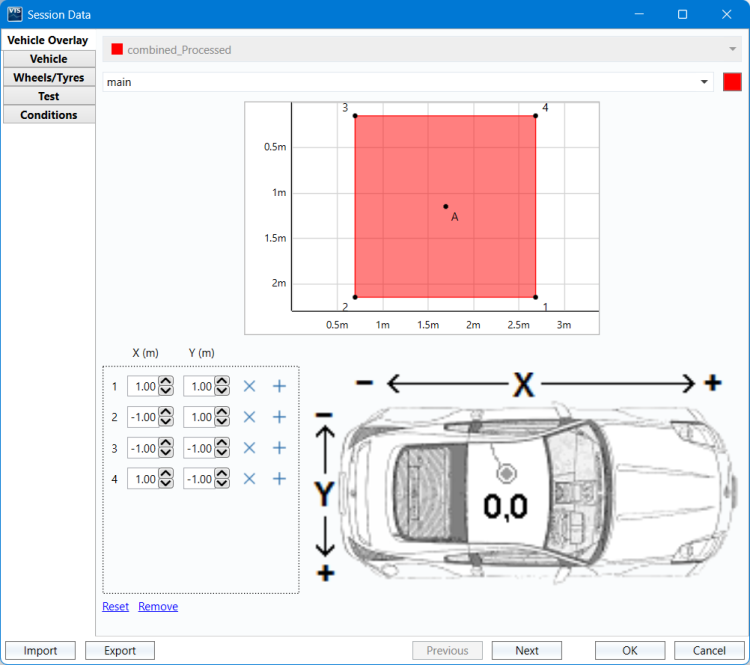Decrease X value of point 1

click(166, 391)
